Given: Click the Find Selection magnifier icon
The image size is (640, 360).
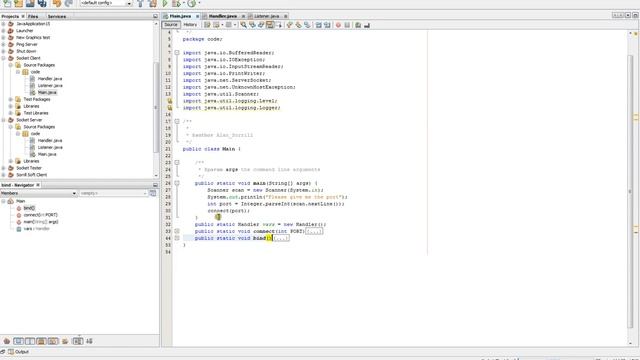Looking at the screenshot, I should (x=244, y=25).
